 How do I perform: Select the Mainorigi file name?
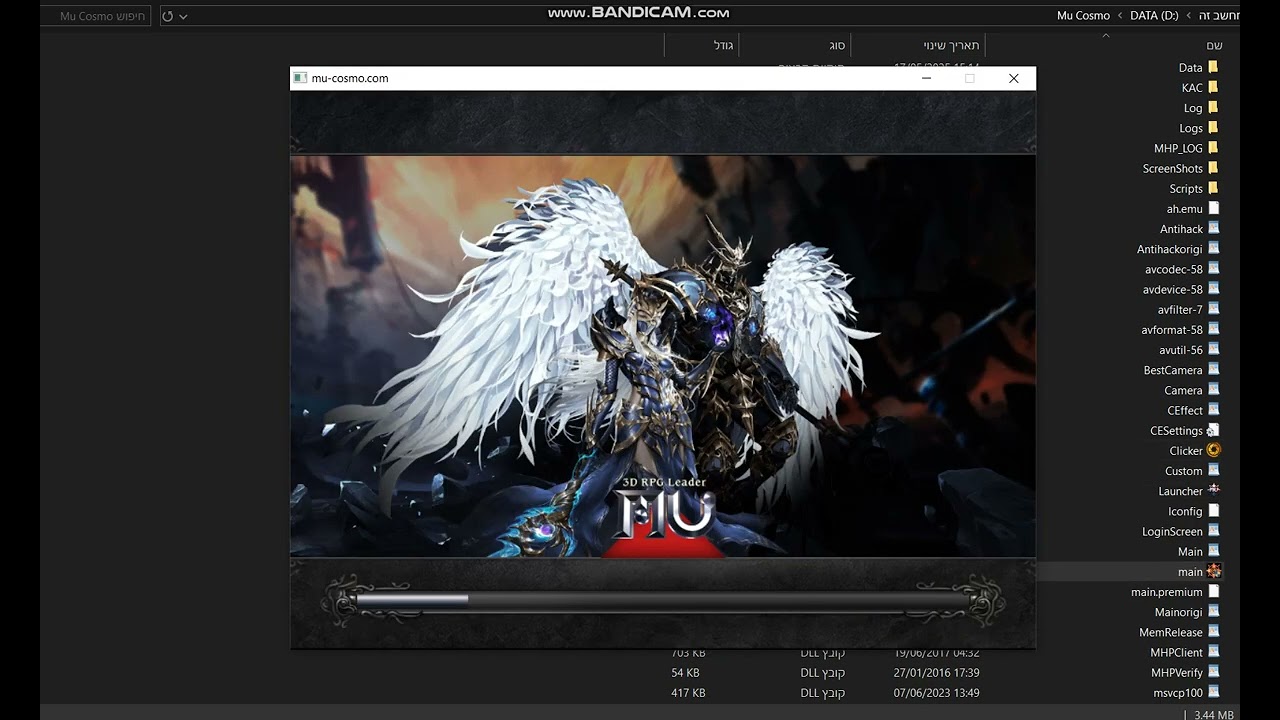click(1179, 612)
